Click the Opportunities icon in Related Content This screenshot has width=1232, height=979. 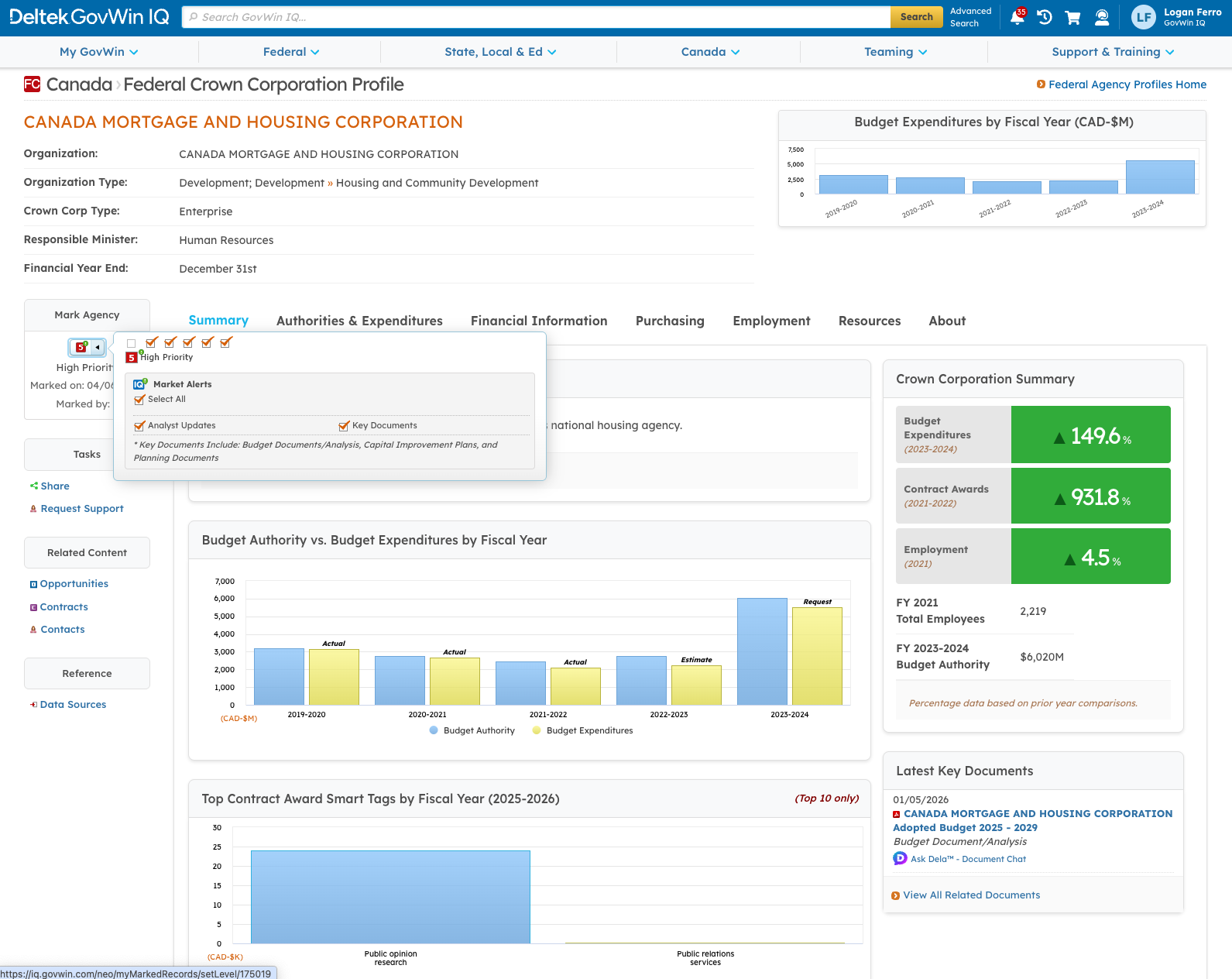[x=33, y=584]
